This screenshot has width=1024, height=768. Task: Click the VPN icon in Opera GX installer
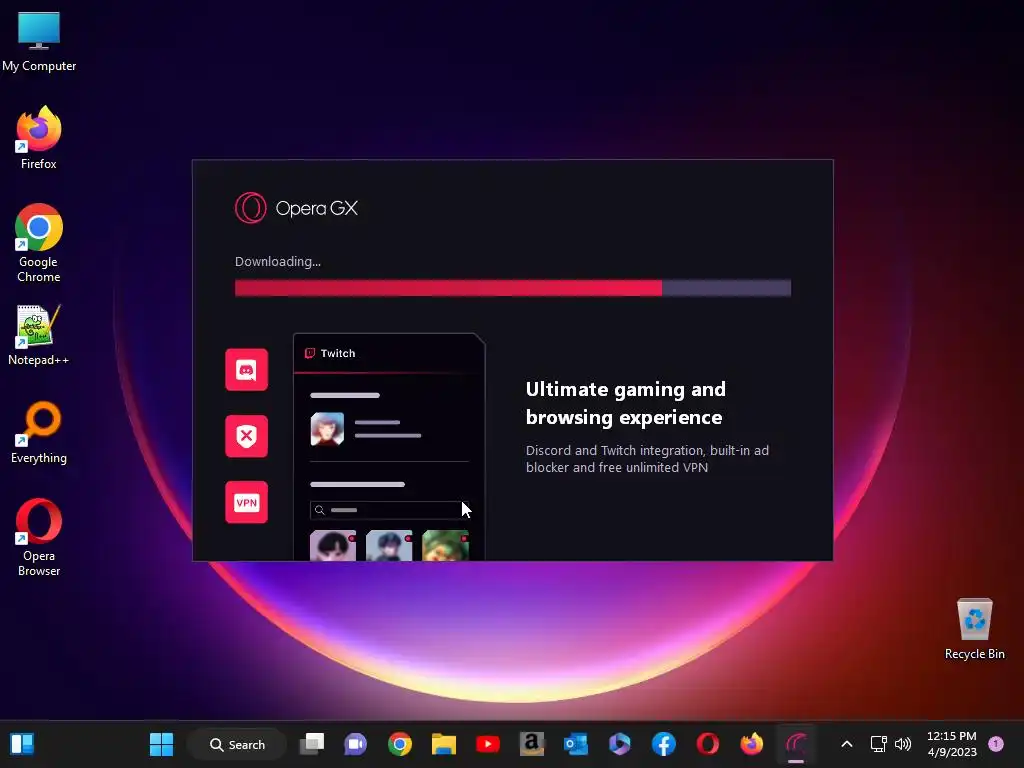tap(246, 502)
